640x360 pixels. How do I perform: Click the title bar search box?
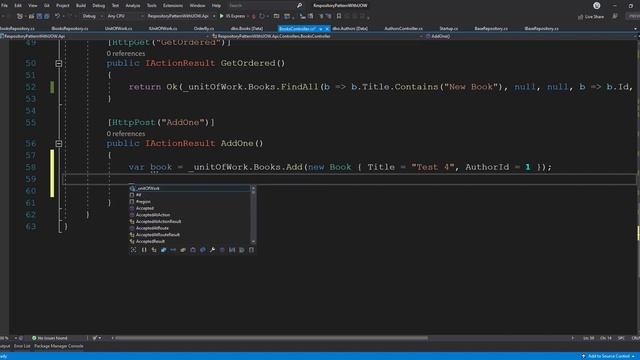coord(265,6)
